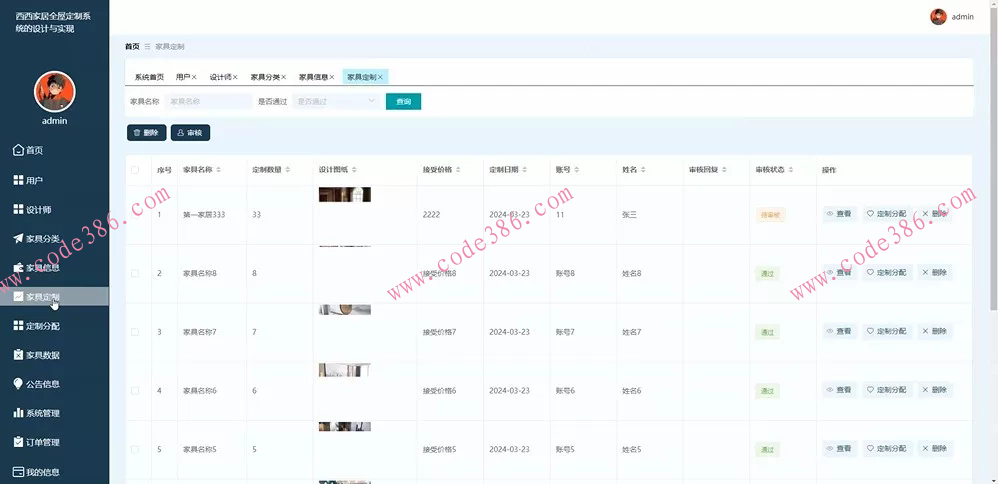This screenshot has width=998, height=484.
Task: Focus the 家具名称 search field
Action: [x=209, y=101]
